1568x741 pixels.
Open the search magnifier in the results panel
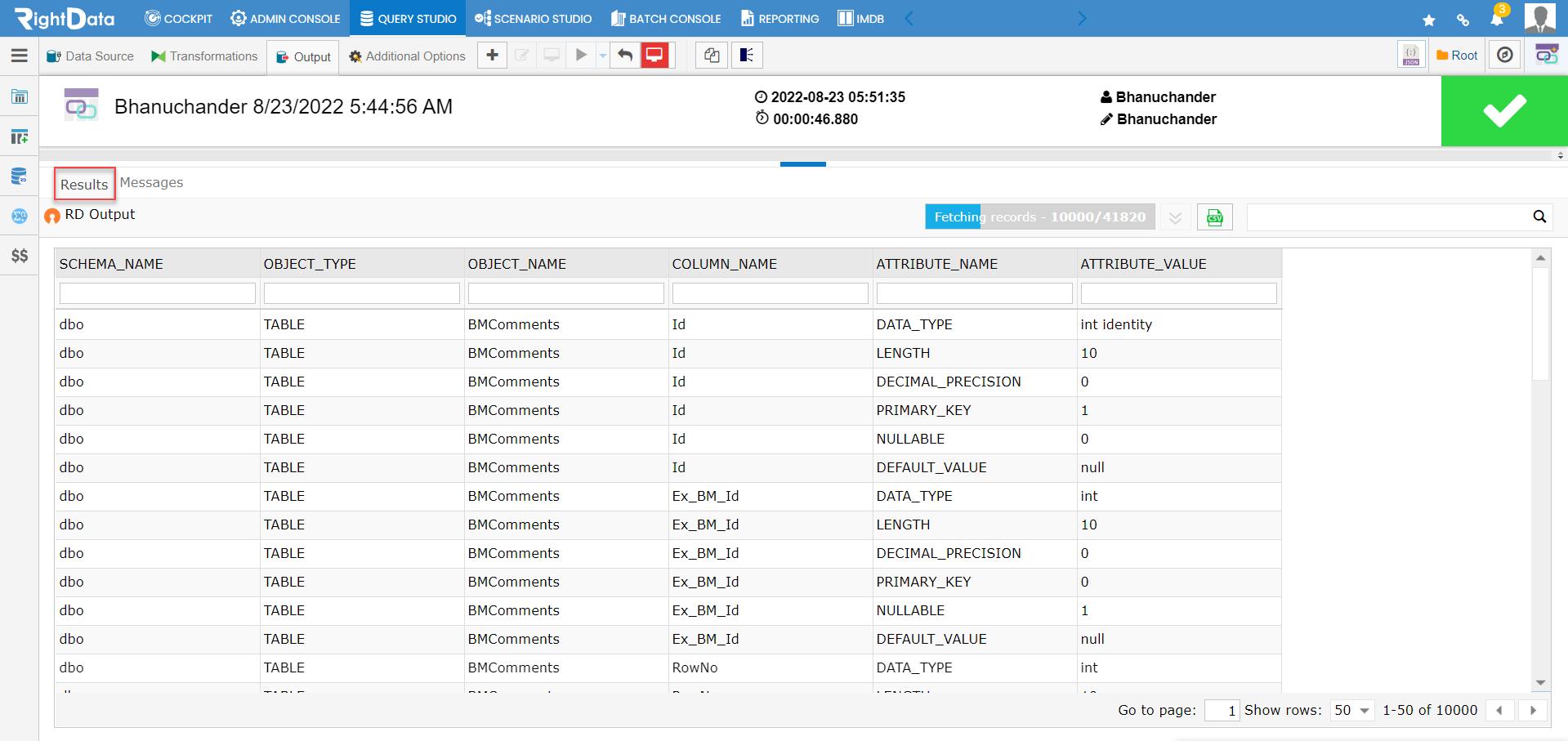1539,216
